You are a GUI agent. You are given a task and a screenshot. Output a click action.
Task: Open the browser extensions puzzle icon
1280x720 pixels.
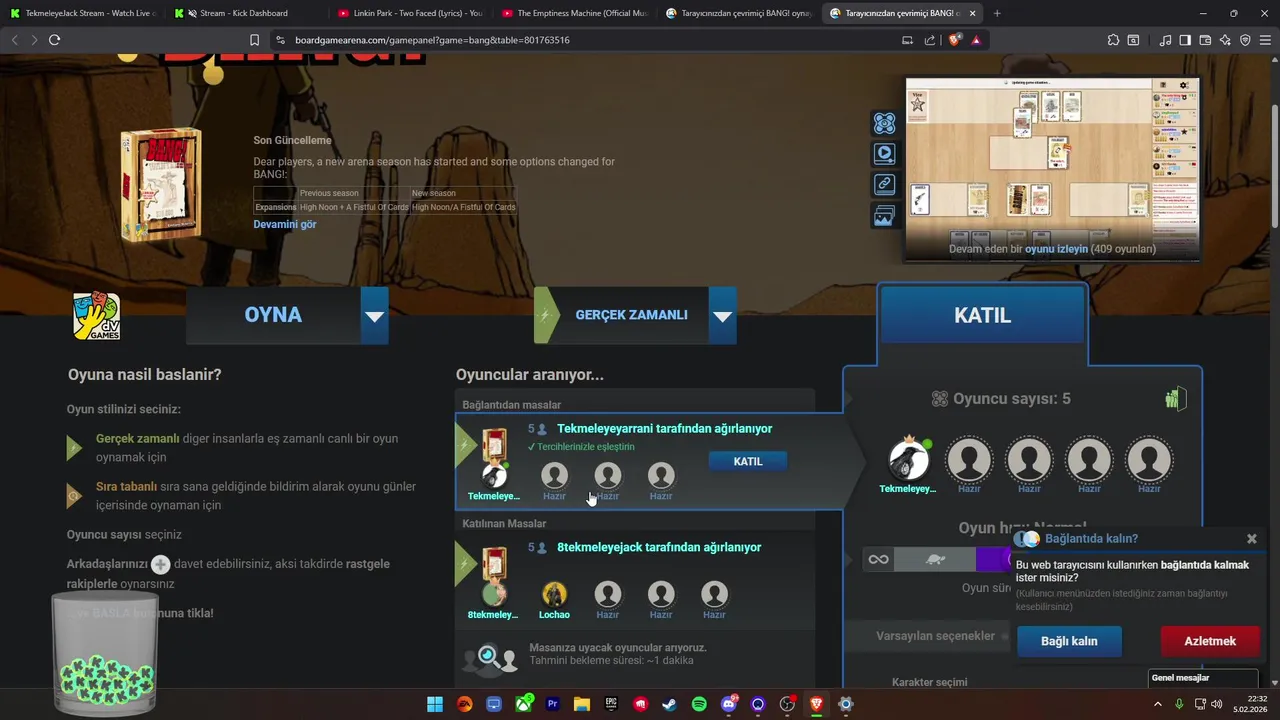[1113, 40]
